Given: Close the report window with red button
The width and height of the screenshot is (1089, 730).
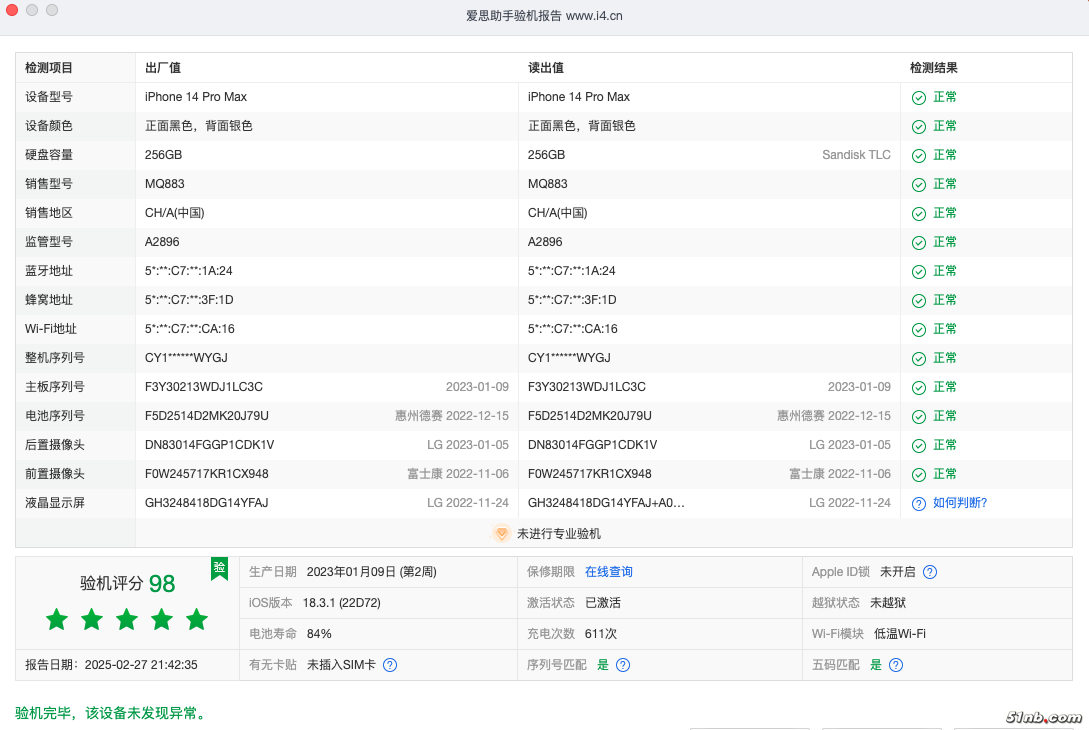Looking at the screenshot, I should pyautogui.click(x=12, y=10).
